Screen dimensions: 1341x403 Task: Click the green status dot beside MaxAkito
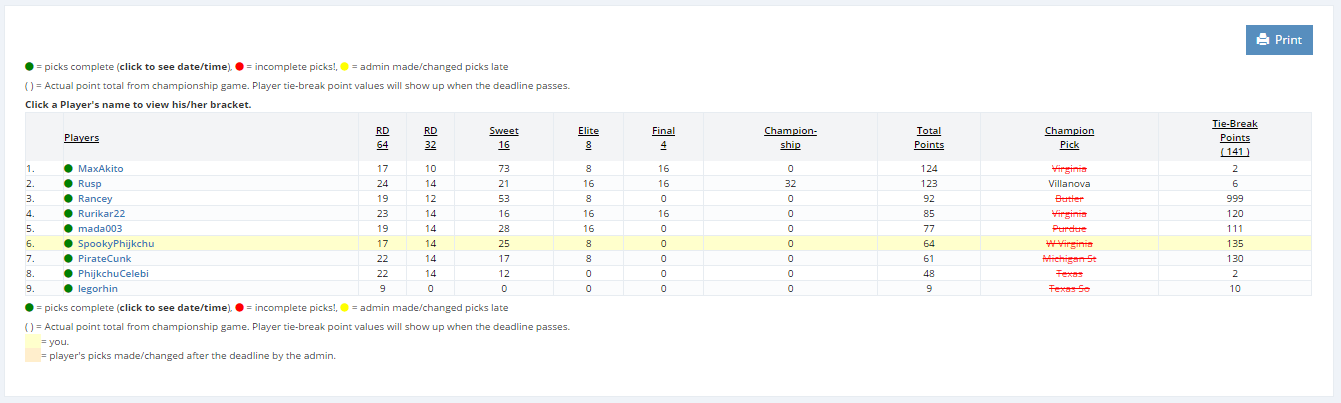click(68, 169)
